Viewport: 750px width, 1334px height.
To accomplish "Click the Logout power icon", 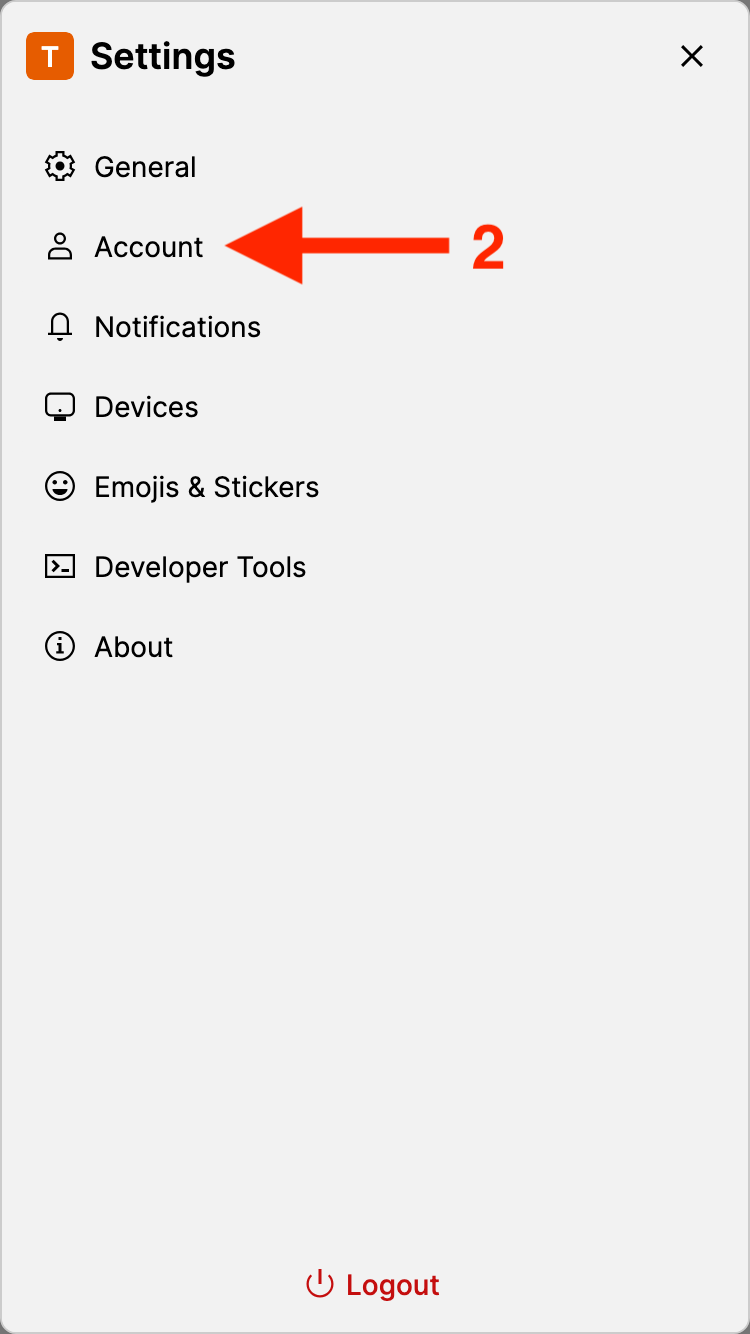I will (x=319, y=1285).
